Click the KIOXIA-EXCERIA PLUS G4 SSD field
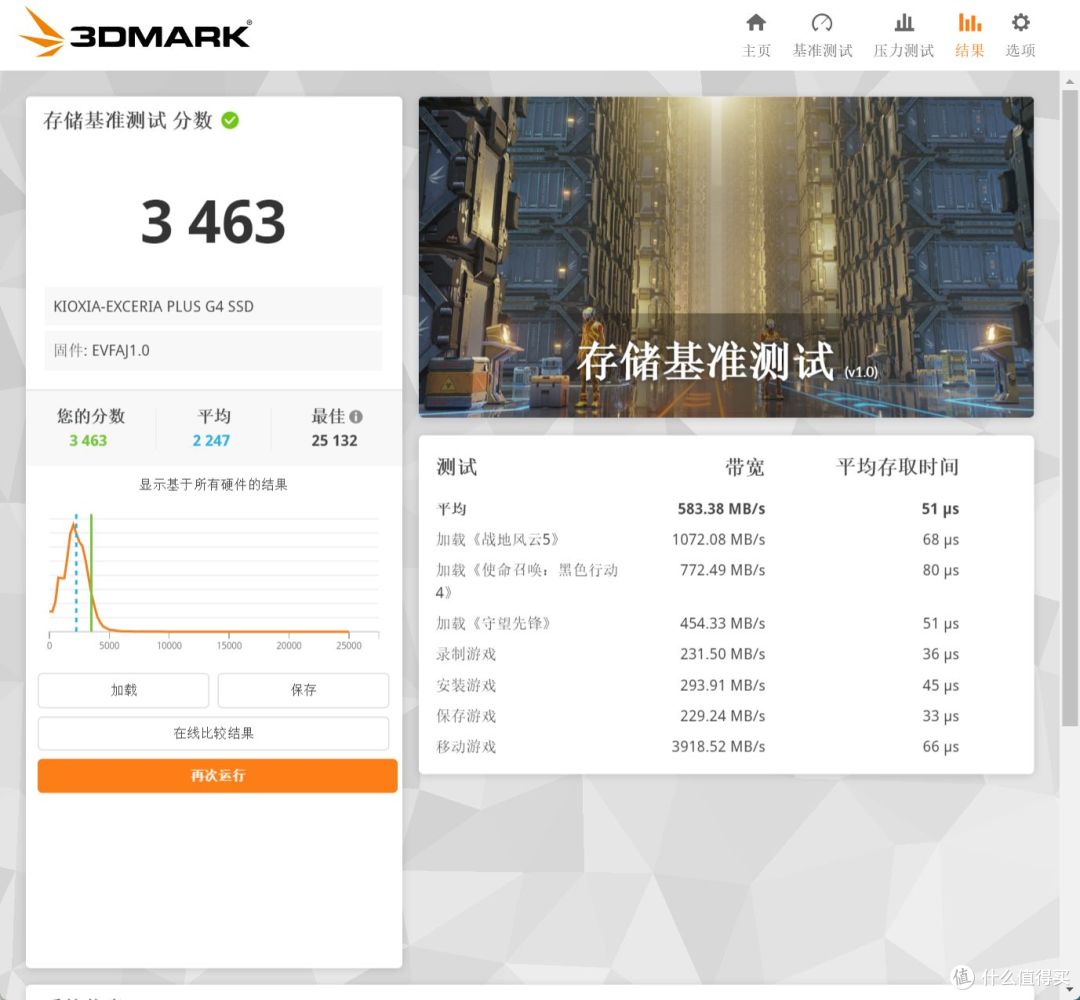1080x1000 pixels. 214,306
